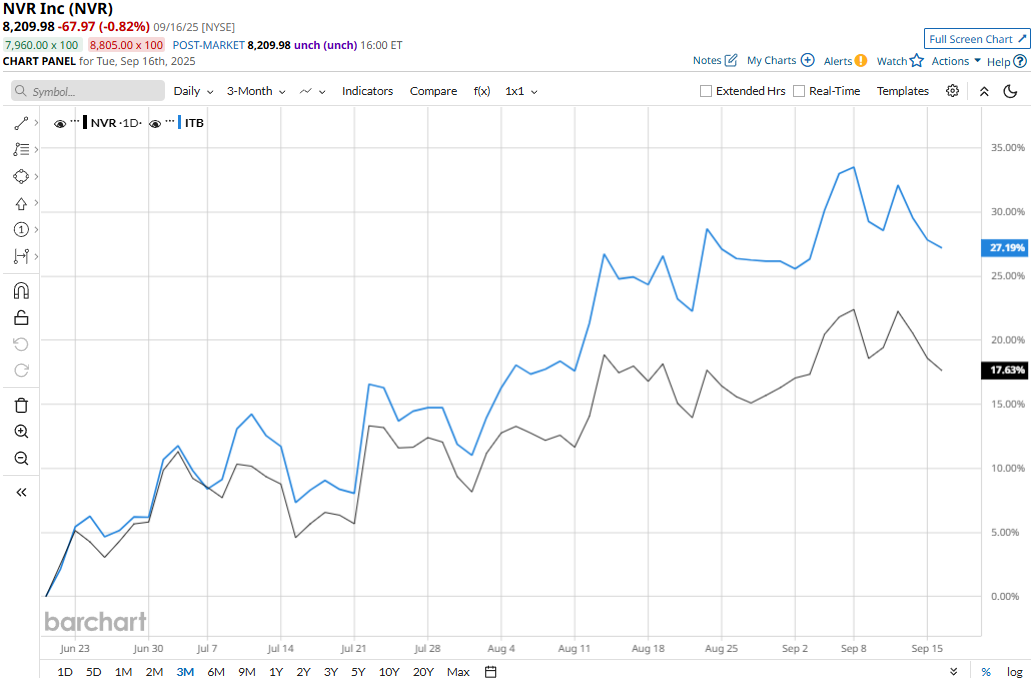Image resolution: width=1032 pixels, height=678 pixels.
Task: Click the undo arrow icon
Action: tap(21, 344)
